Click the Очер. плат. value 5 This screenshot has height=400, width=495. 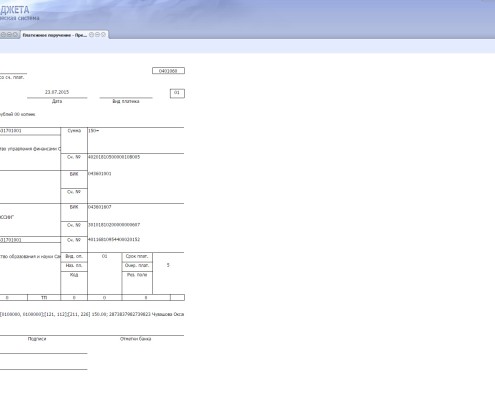(x=168, y=265)
